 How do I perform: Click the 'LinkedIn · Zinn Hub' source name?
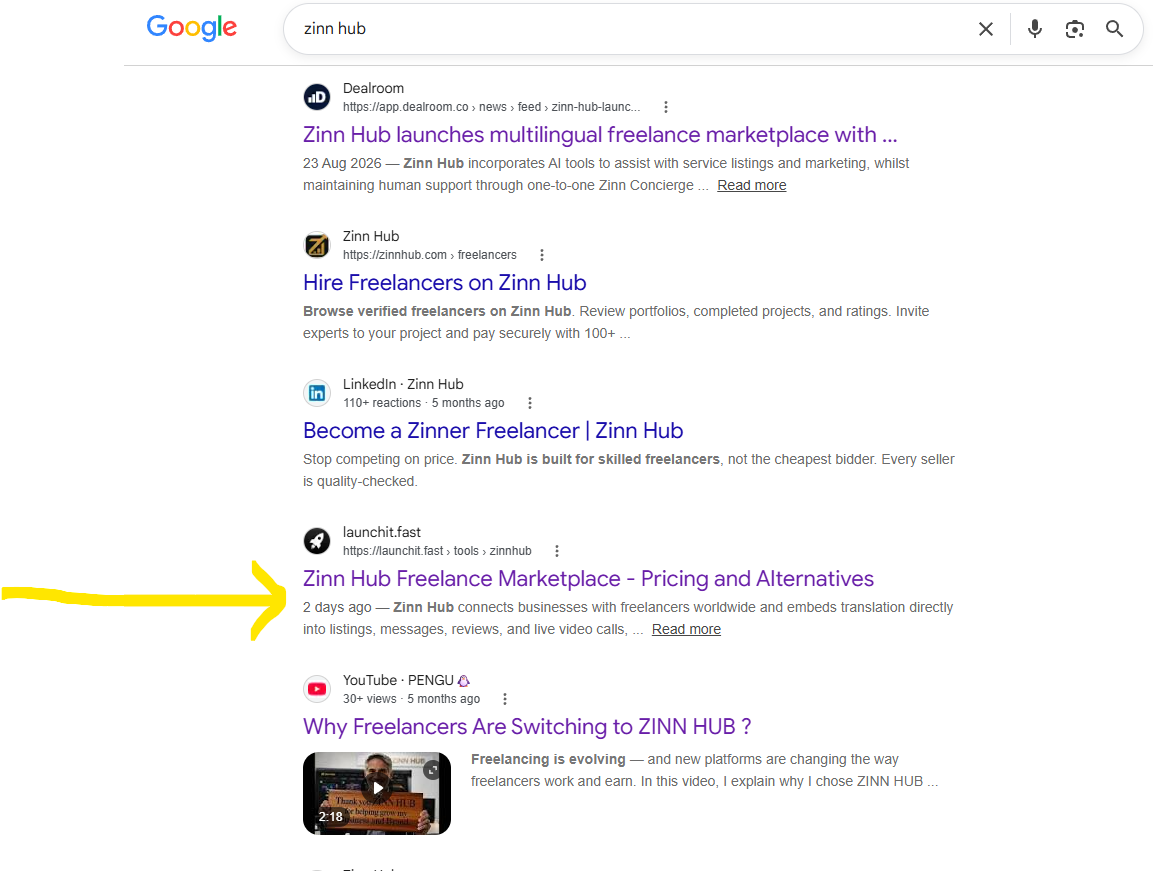click(403, 384)
